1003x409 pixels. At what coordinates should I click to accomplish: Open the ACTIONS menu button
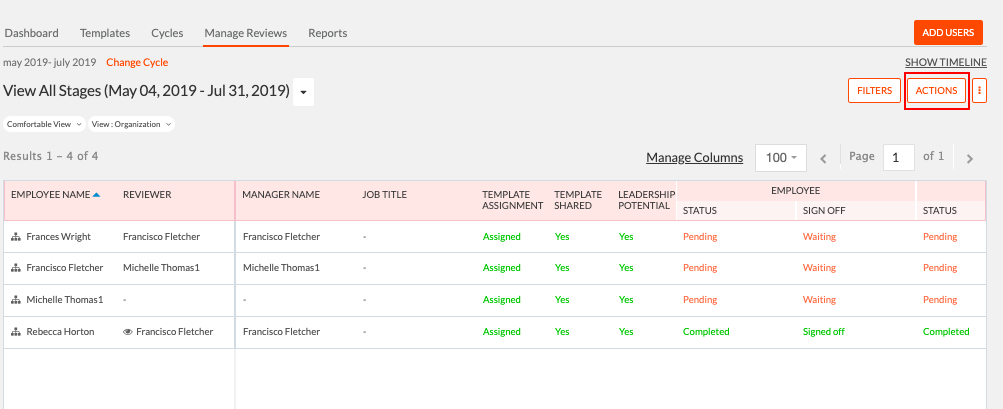(x=936, y=91)
